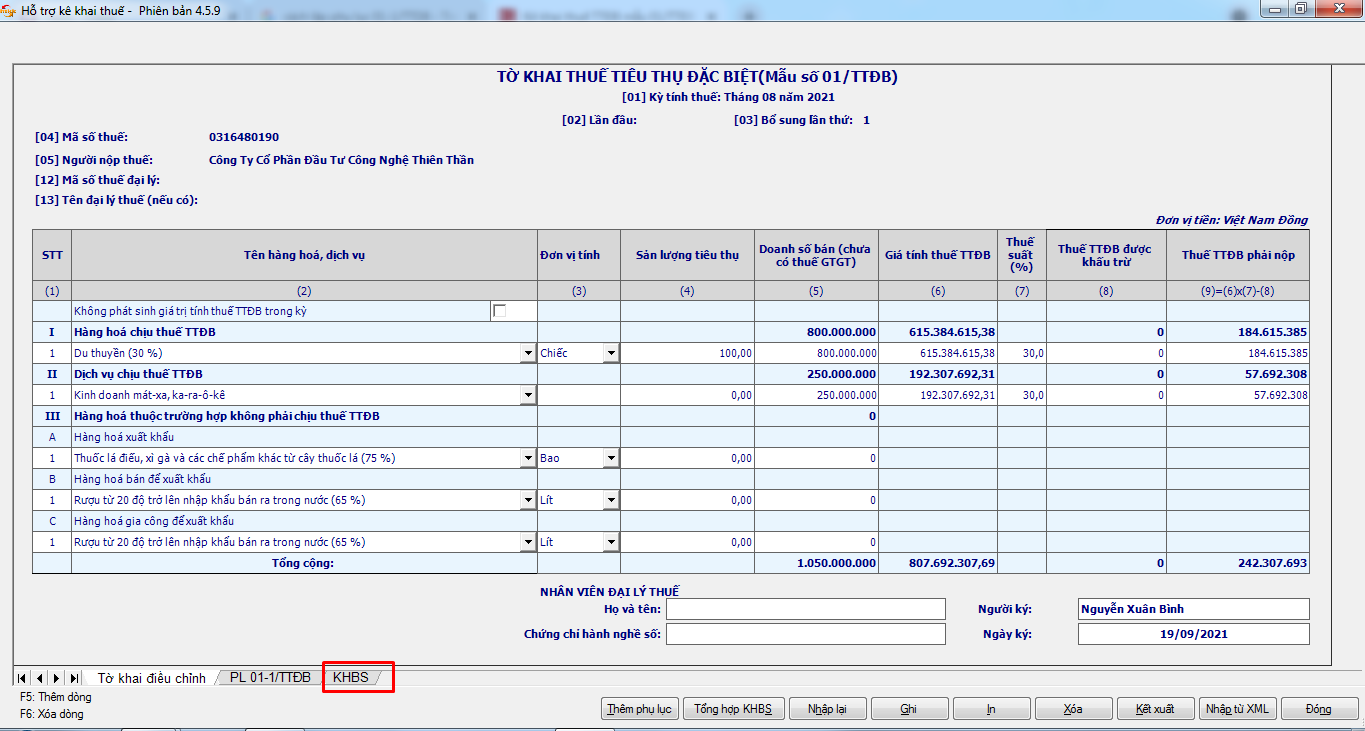The width and height of the screenshot is (1365, 731).
Task: Select Du thuyền quantity cell 100,00
Action: tap(687, 353)
